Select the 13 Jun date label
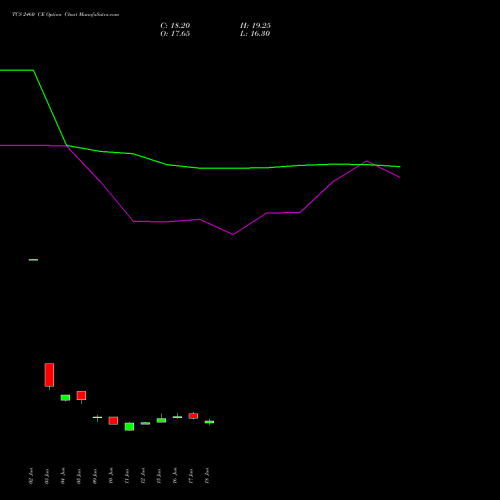This screenshot has width=500, height=500. point(159,476)
